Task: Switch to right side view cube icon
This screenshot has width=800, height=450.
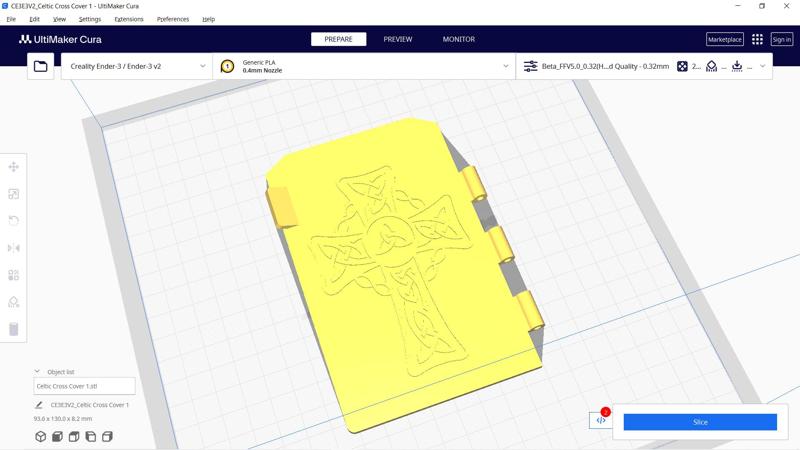Action: [x=107, y=436]
